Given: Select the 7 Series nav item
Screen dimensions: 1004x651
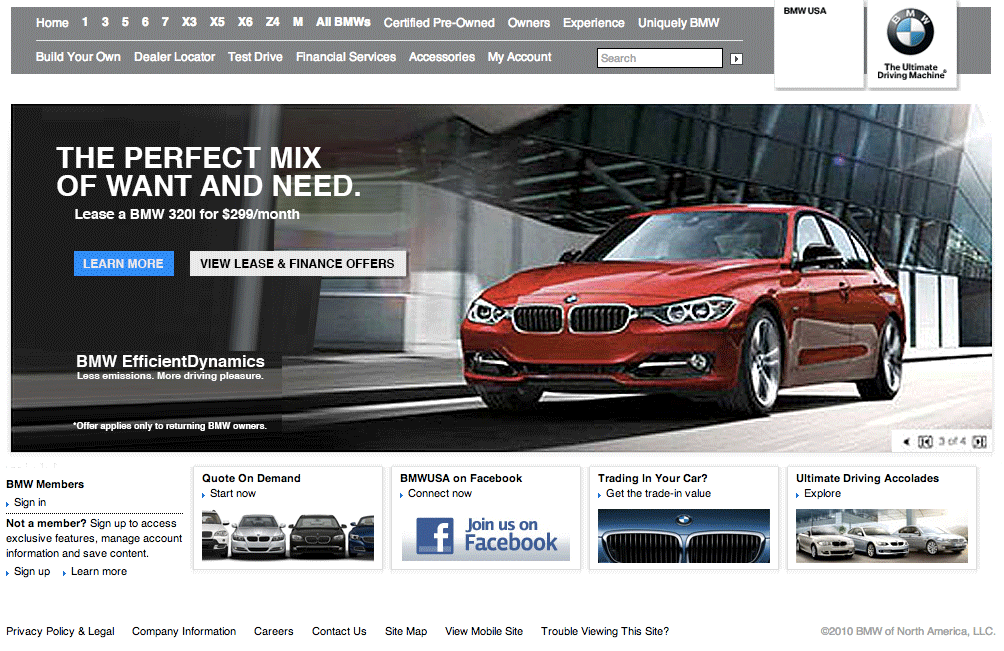Looking at the screenshot, I should [165, 22].
